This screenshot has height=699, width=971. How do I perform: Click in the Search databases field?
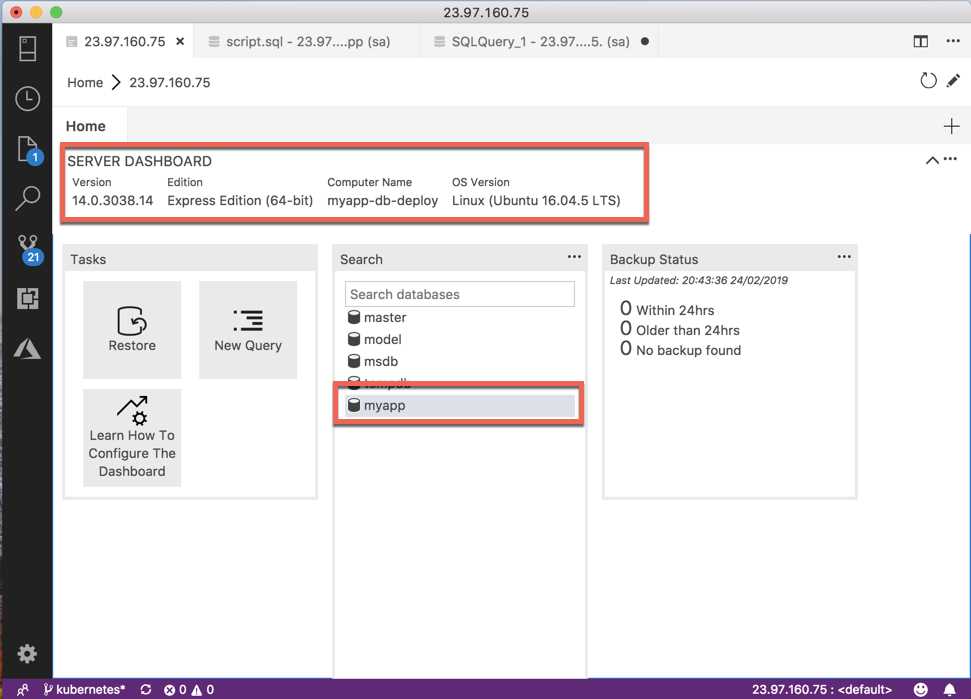click(x=459, y=293)
